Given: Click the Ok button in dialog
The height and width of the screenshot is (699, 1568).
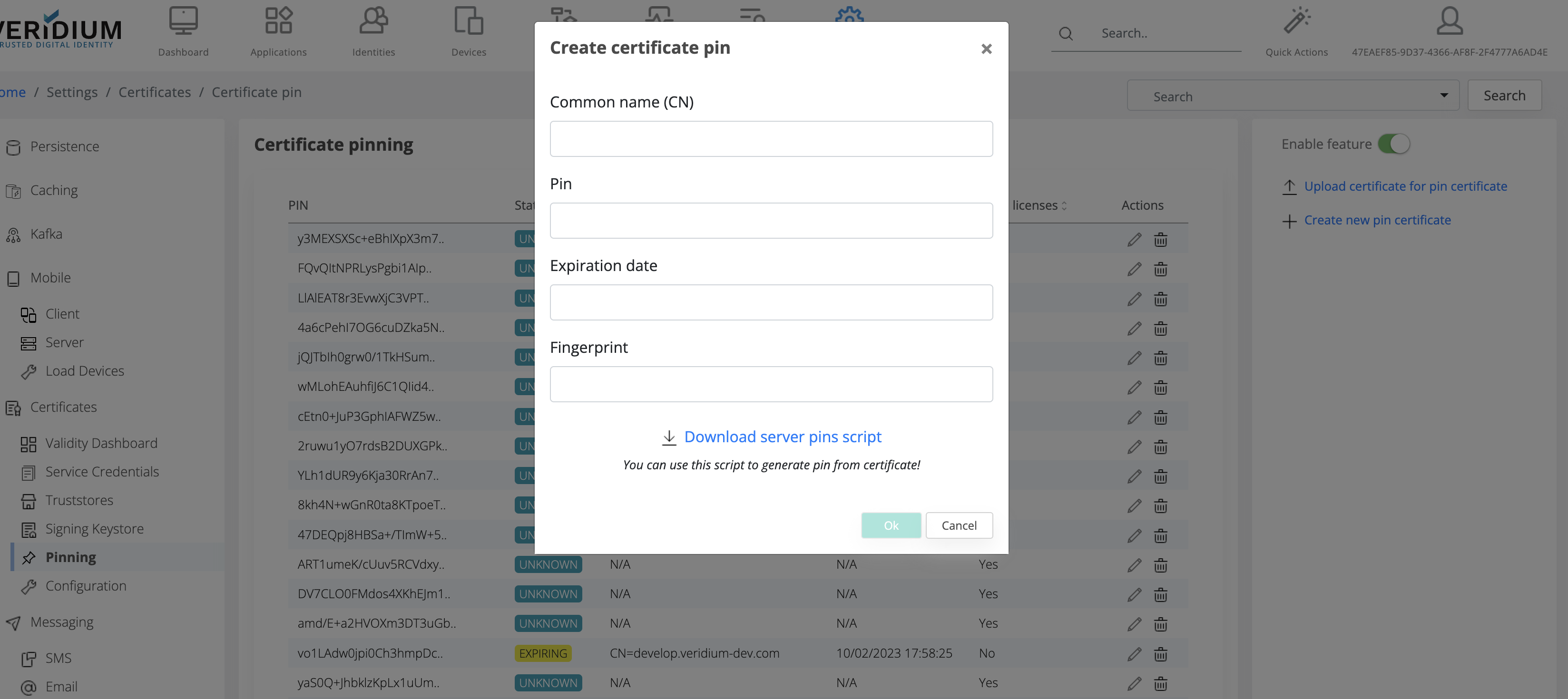Looking at the screenshot, I should pyautogui.click(x=891, y=525).
